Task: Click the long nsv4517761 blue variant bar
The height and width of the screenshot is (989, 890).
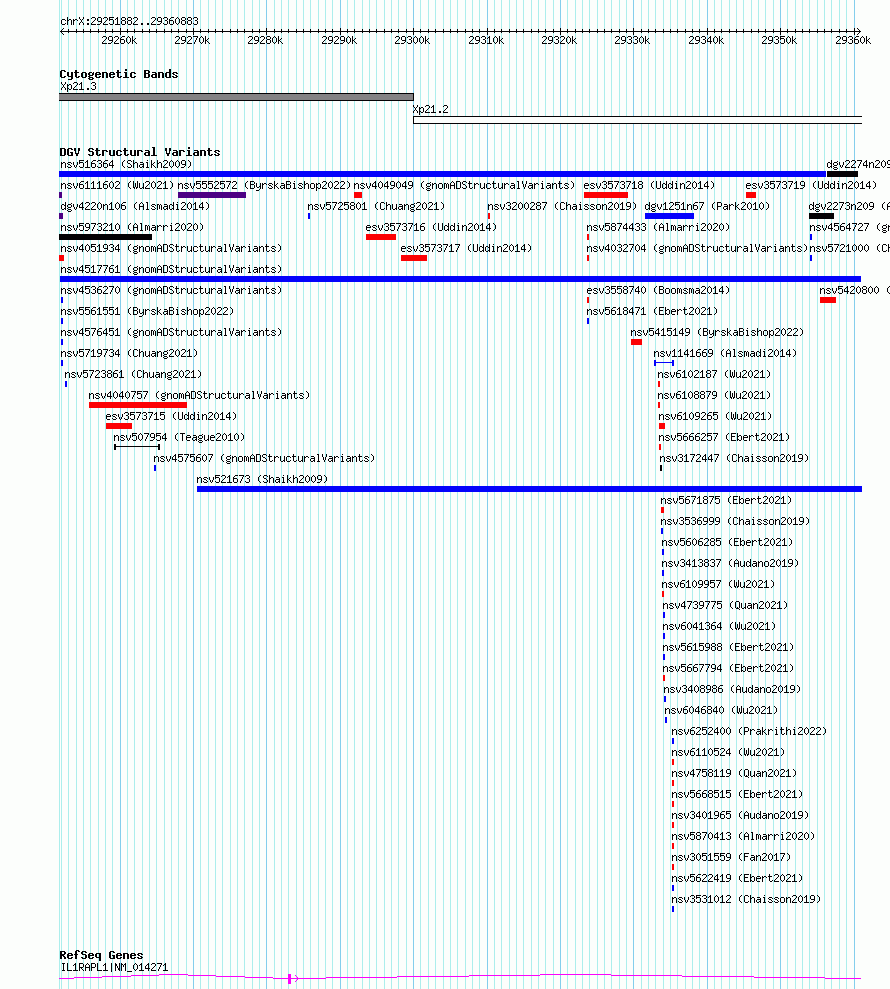Action: [460, 279]
